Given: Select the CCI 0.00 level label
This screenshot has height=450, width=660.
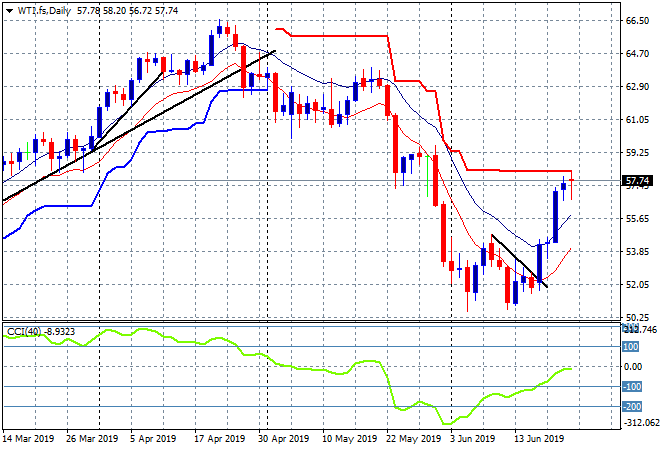Looking at the screenshot, I should pyautogui.click(x=633, y=367).
